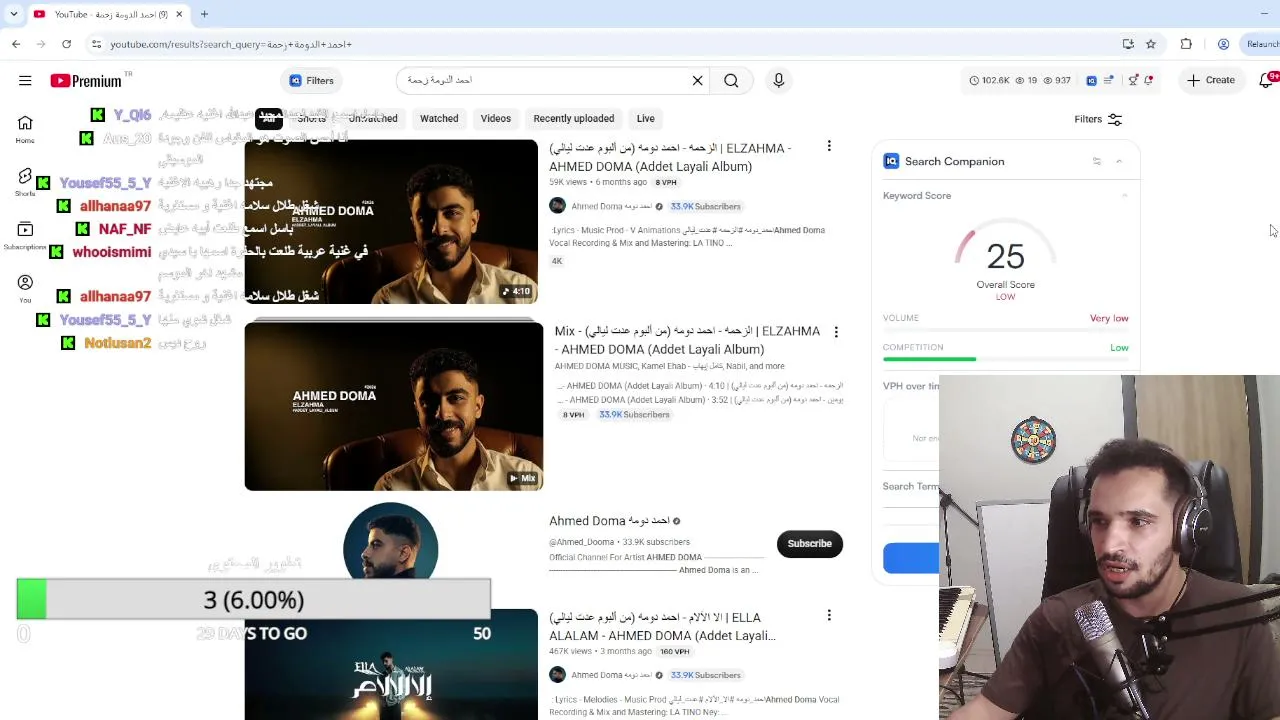This screenshot has width=1280, height=720.
Task: Open Ahmed Doma avatar beside ELZAHMA video
Action: [557, 206]
